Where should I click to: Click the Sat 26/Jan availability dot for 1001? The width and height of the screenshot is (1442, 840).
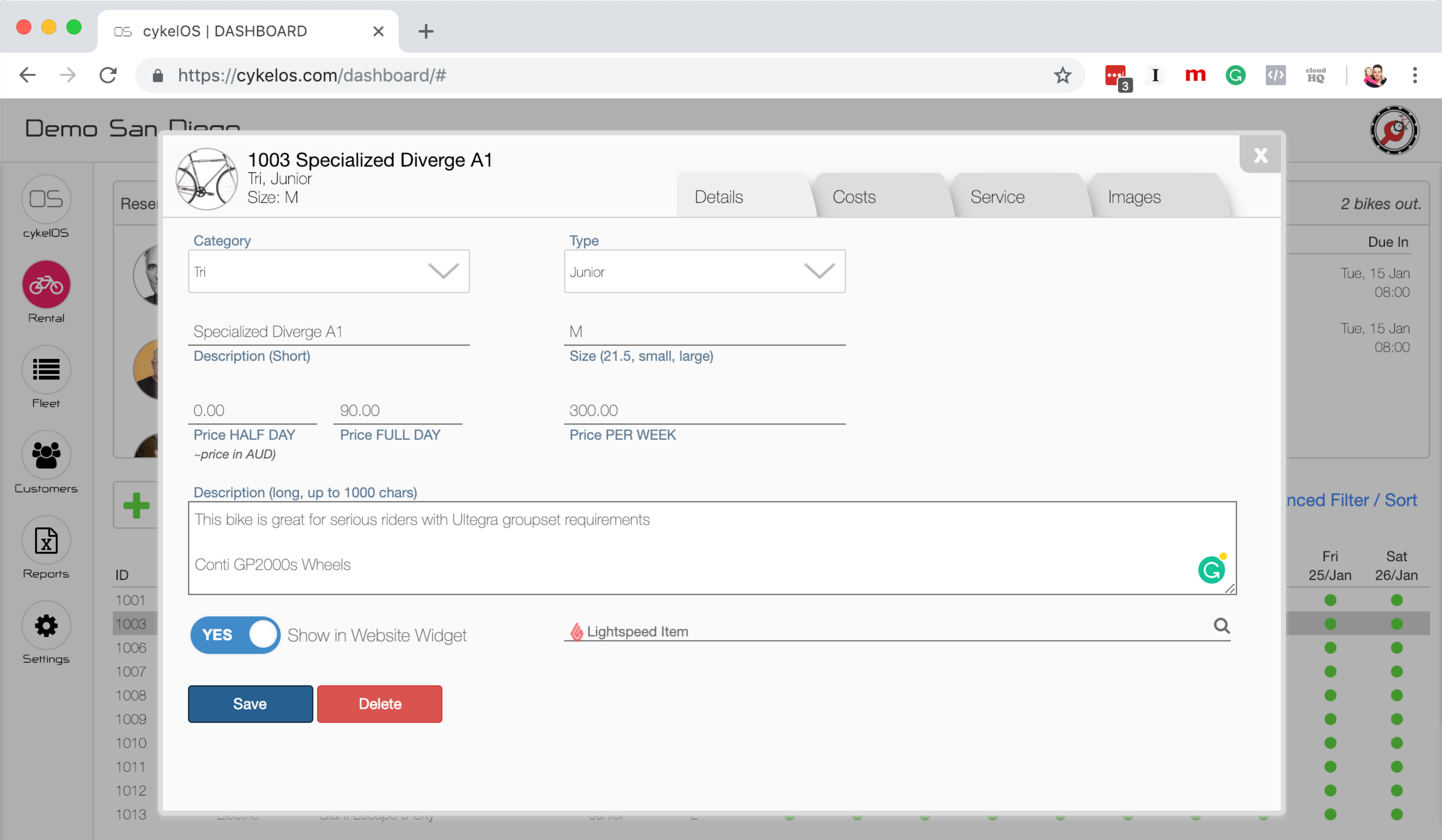(1396, 600)
